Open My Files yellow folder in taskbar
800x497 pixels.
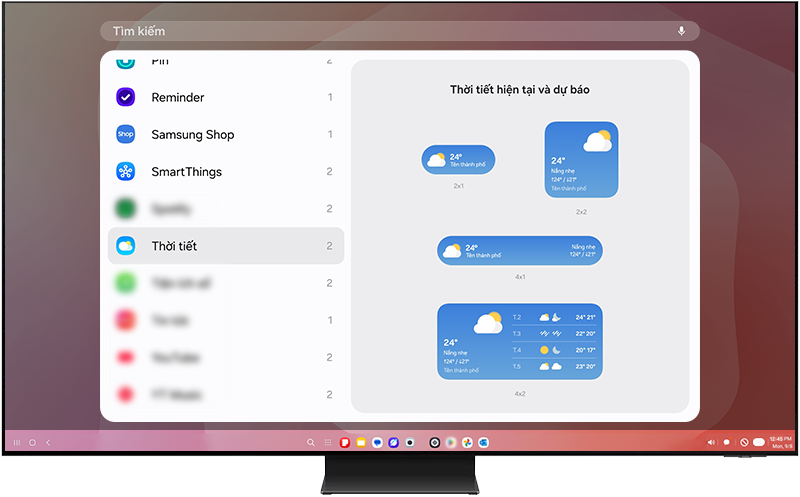[x=361, y=442]
